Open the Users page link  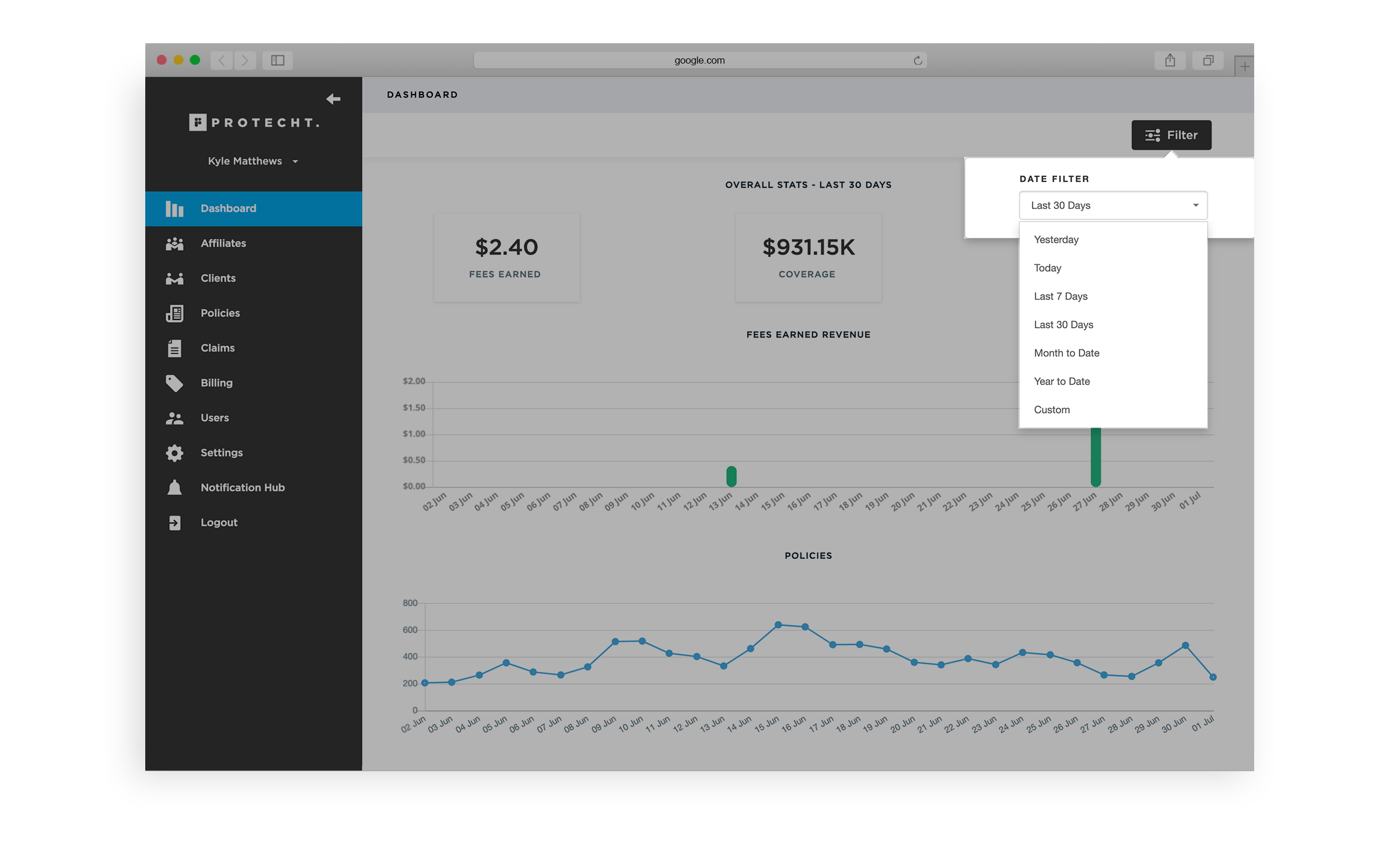[x=214, y=418]
